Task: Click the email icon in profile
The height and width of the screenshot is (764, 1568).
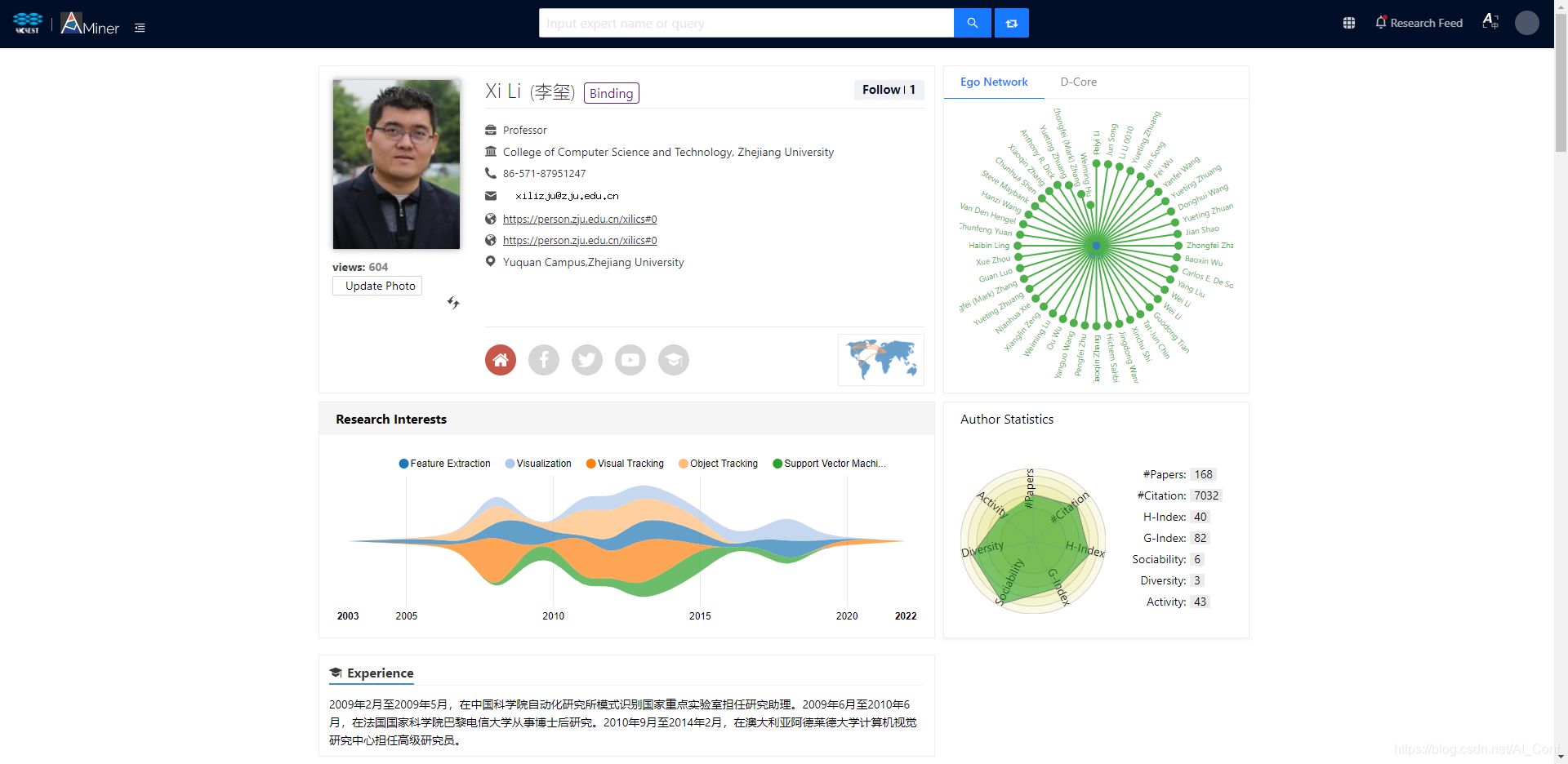Action: (x=491, y=196)
